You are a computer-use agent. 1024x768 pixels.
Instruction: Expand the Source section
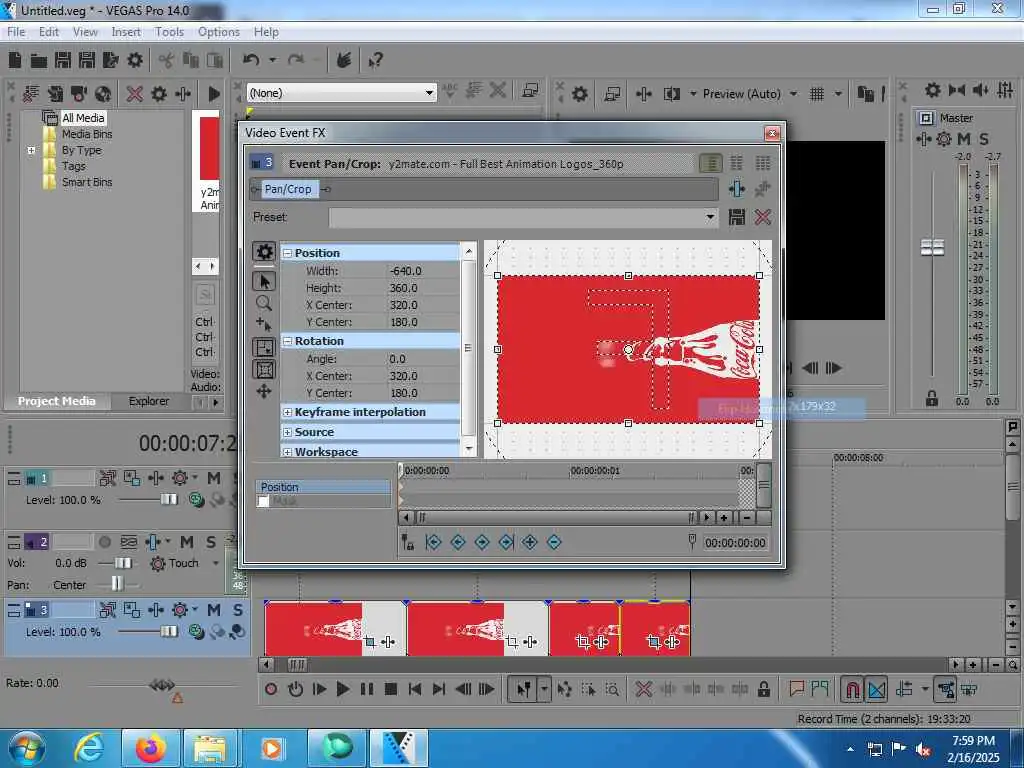click(x=287, y=432)
